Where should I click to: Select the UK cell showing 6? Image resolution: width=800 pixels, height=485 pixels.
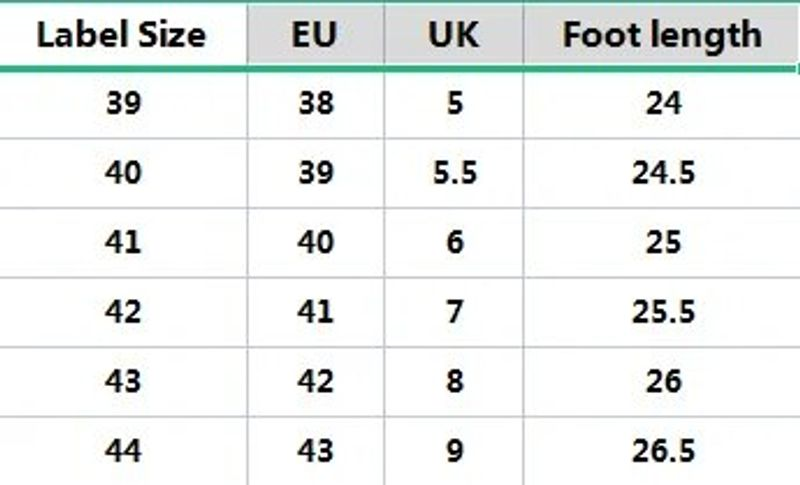point(455,243)
